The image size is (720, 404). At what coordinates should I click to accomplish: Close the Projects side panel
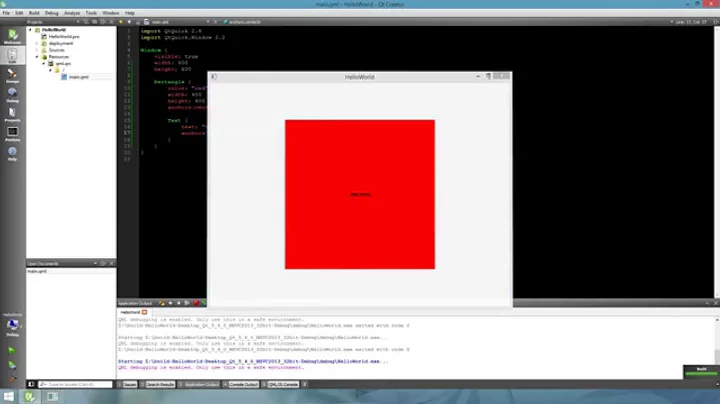coord(112,22)
